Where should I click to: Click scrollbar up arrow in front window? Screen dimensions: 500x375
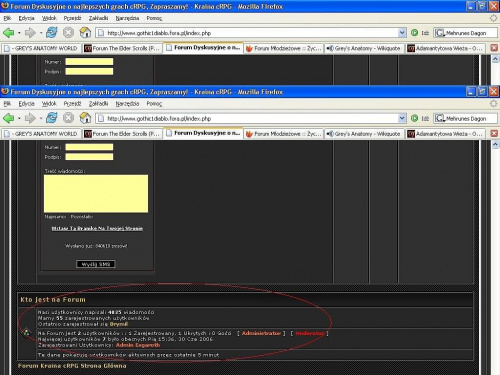(x=495, y=145)
